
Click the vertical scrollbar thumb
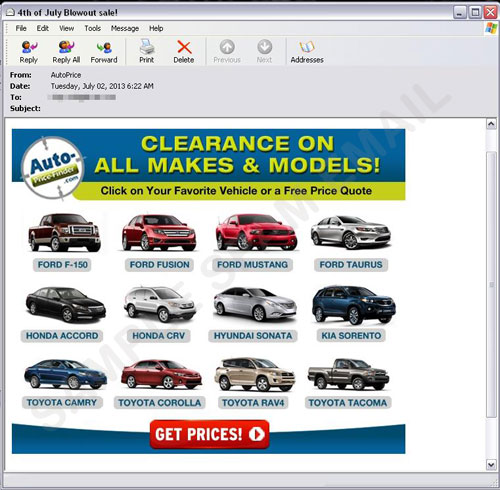[491, 284]
